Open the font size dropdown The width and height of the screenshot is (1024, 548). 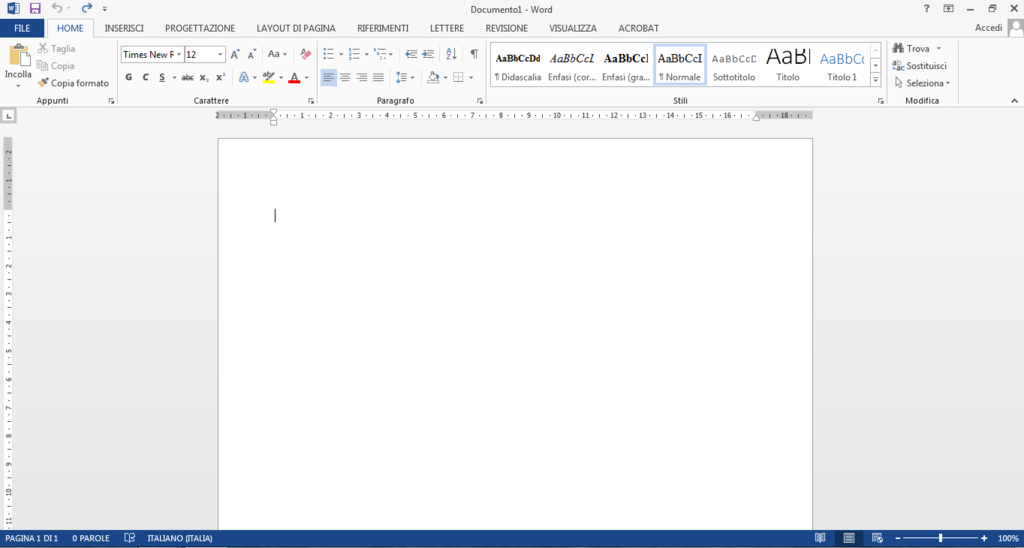coord(221,55)
